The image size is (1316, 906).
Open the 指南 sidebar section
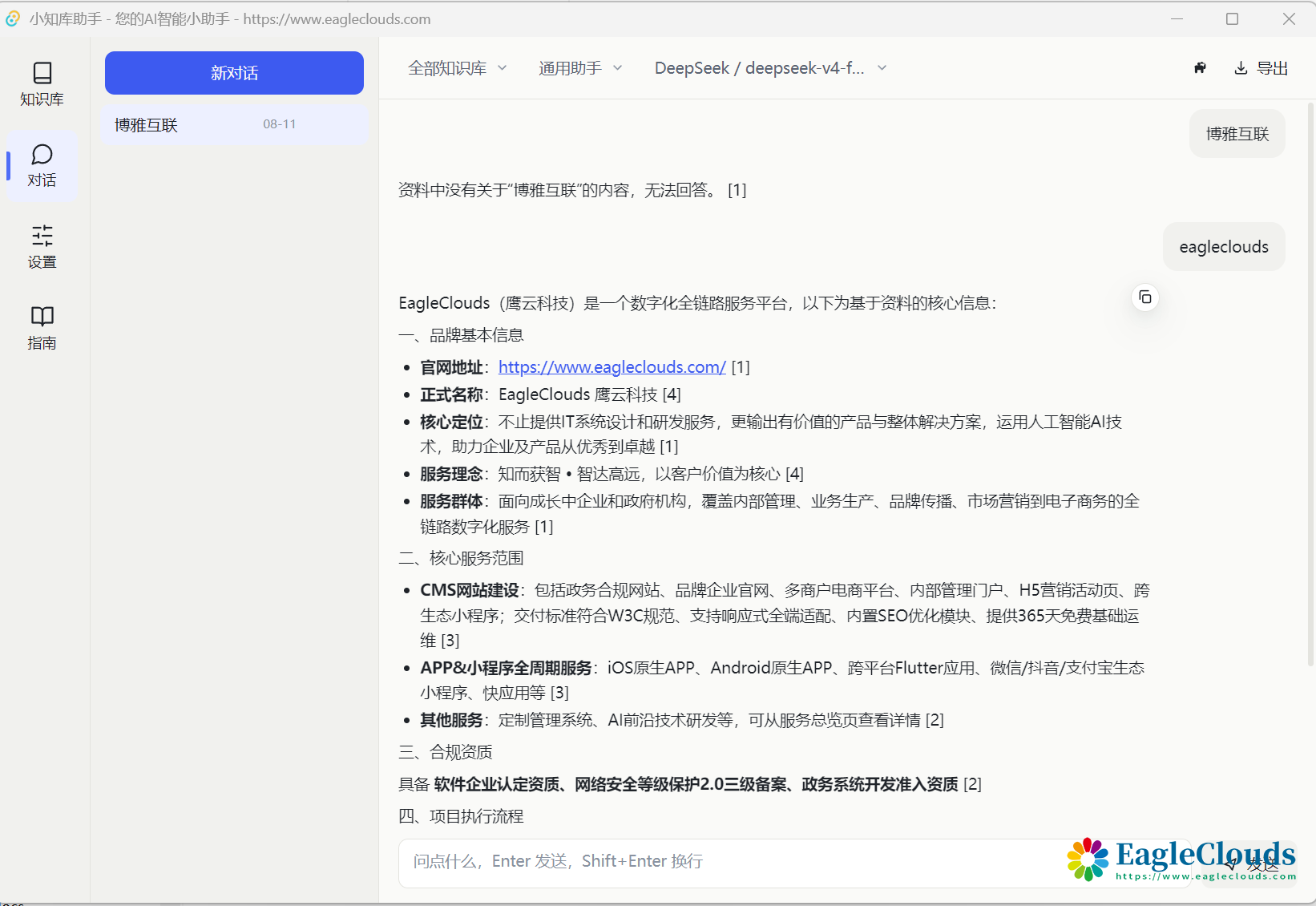click(x=42, y=328)
